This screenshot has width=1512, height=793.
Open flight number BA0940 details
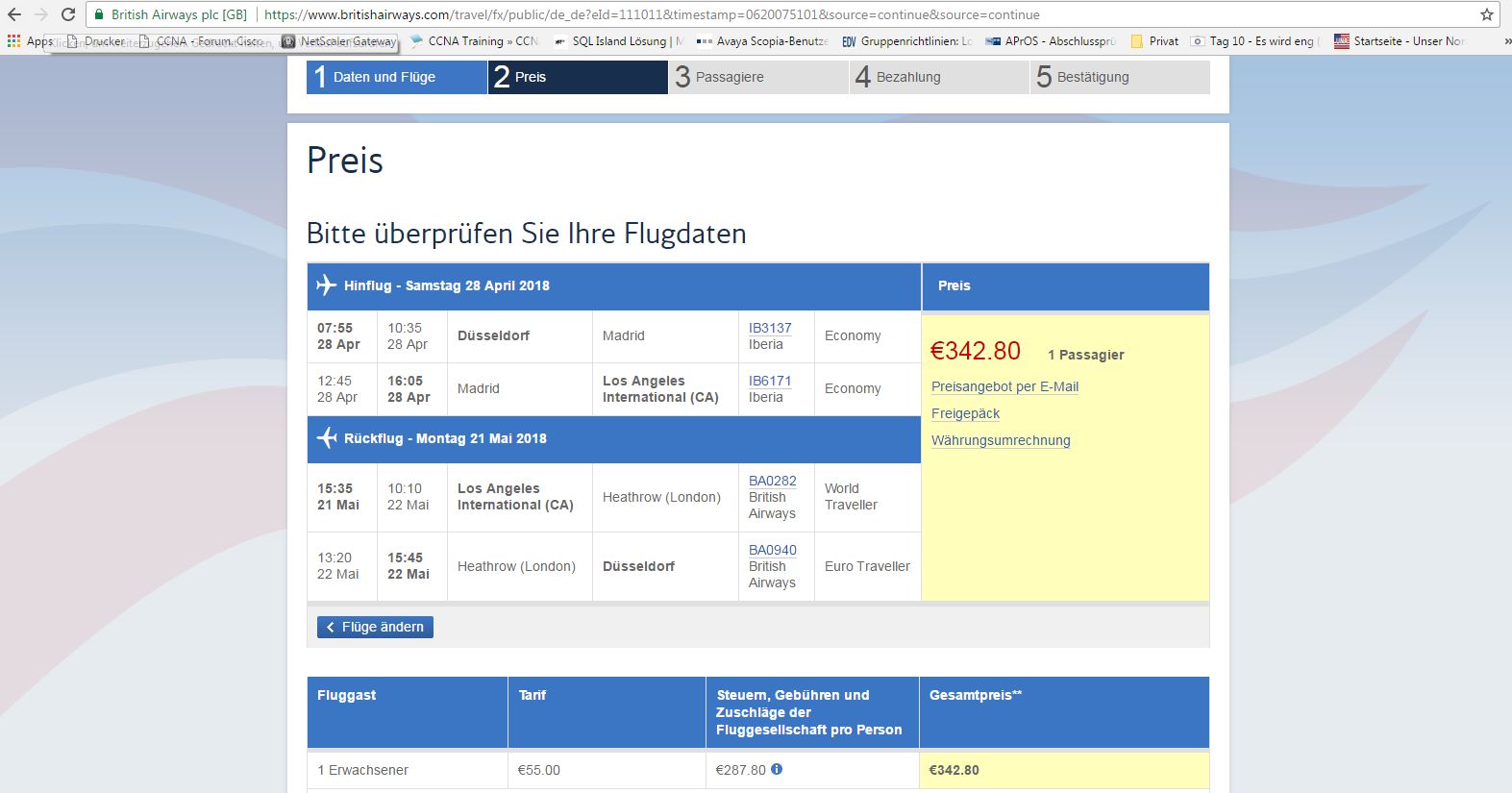tap(772, 550)
